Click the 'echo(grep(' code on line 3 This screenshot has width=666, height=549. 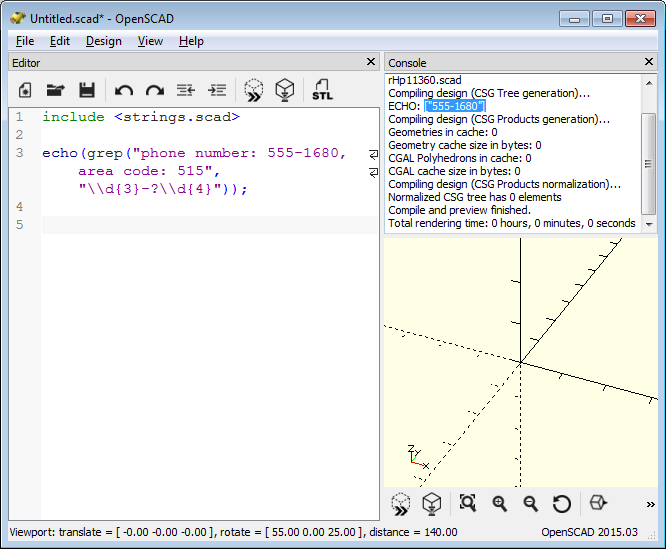(86, 153)
